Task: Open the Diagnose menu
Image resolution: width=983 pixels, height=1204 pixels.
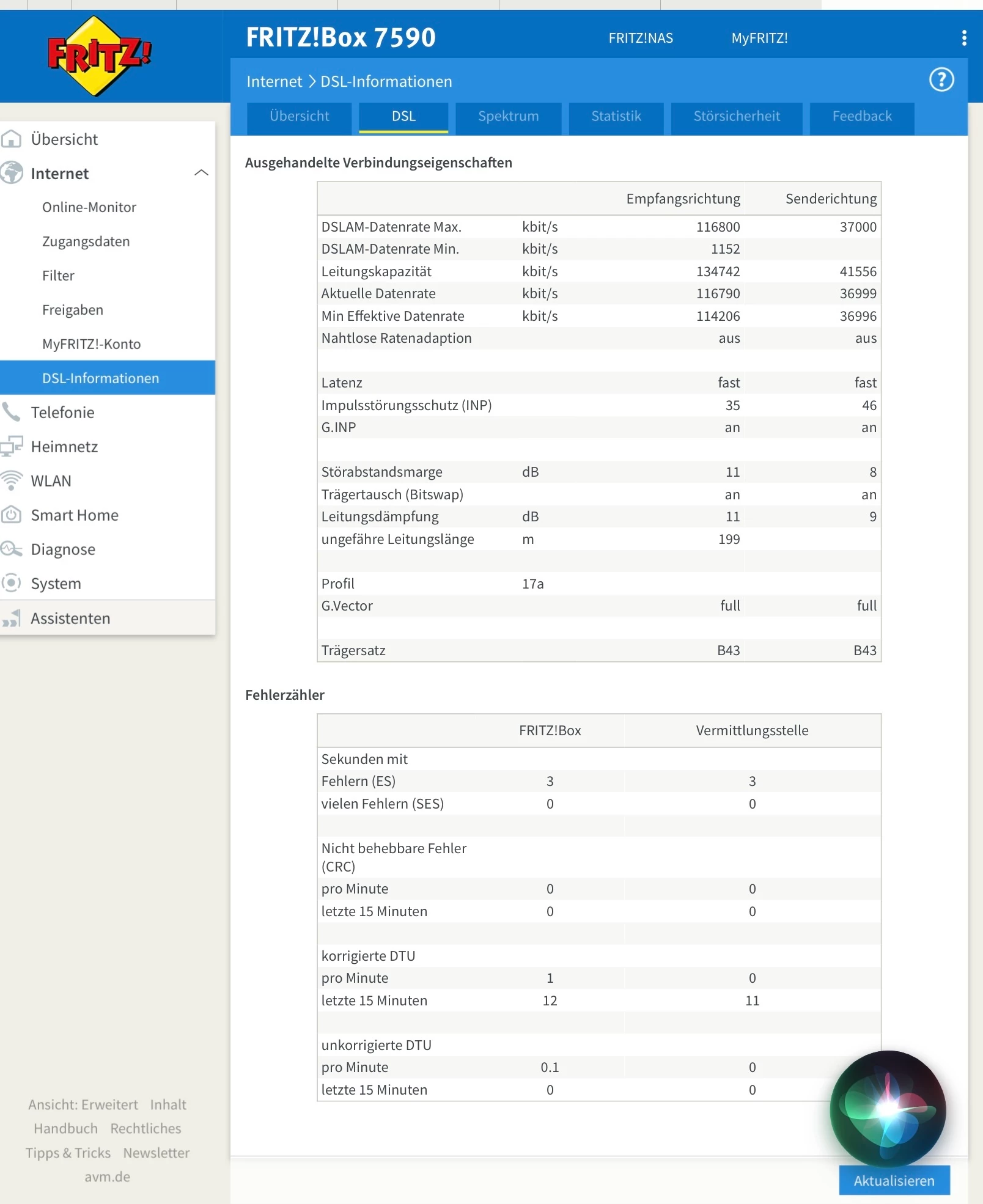Action: click(63, 549)
